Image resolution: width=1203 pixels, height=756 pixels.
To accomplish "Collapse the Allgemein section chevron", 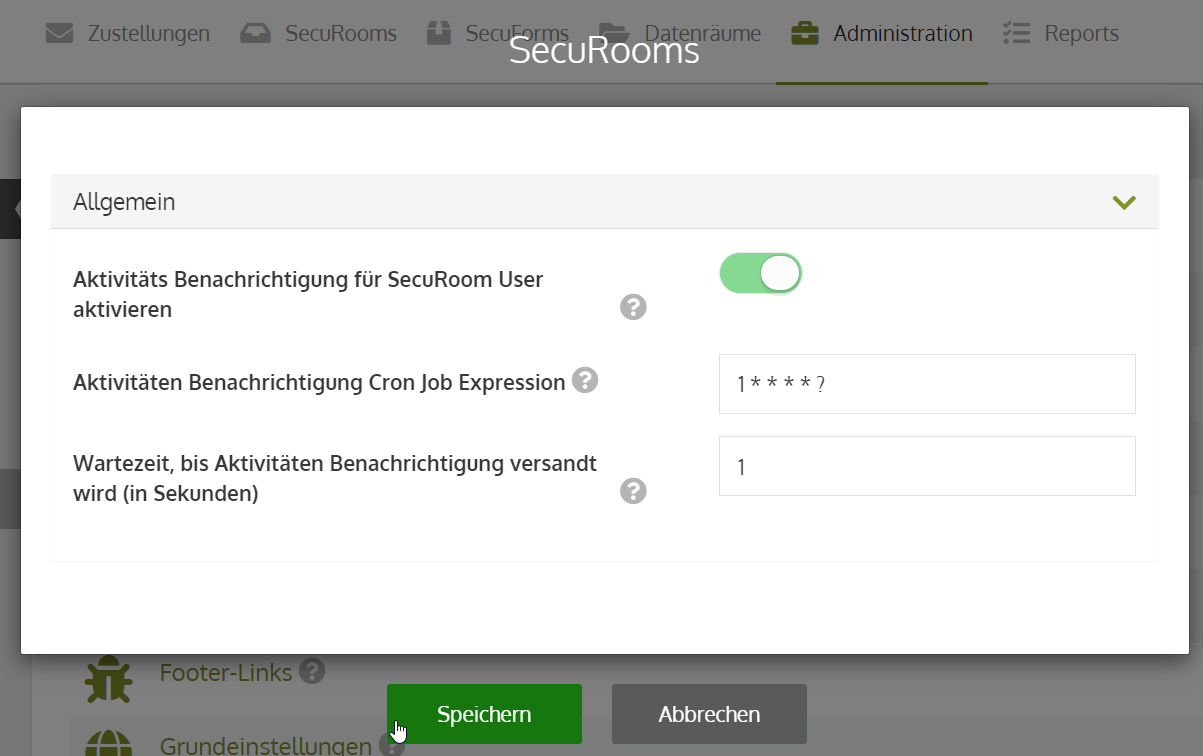I will click(x=1124, y=202).
